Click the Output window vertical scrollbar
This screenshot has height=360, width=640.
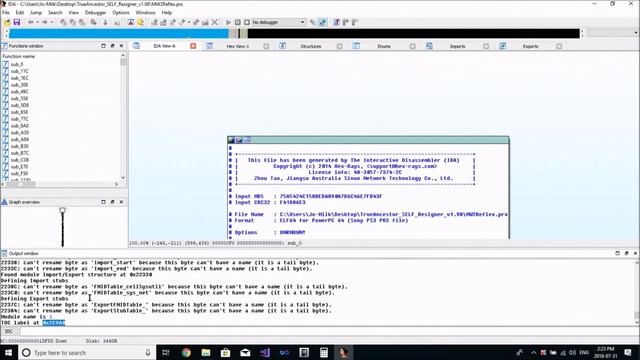pos(636,292)
